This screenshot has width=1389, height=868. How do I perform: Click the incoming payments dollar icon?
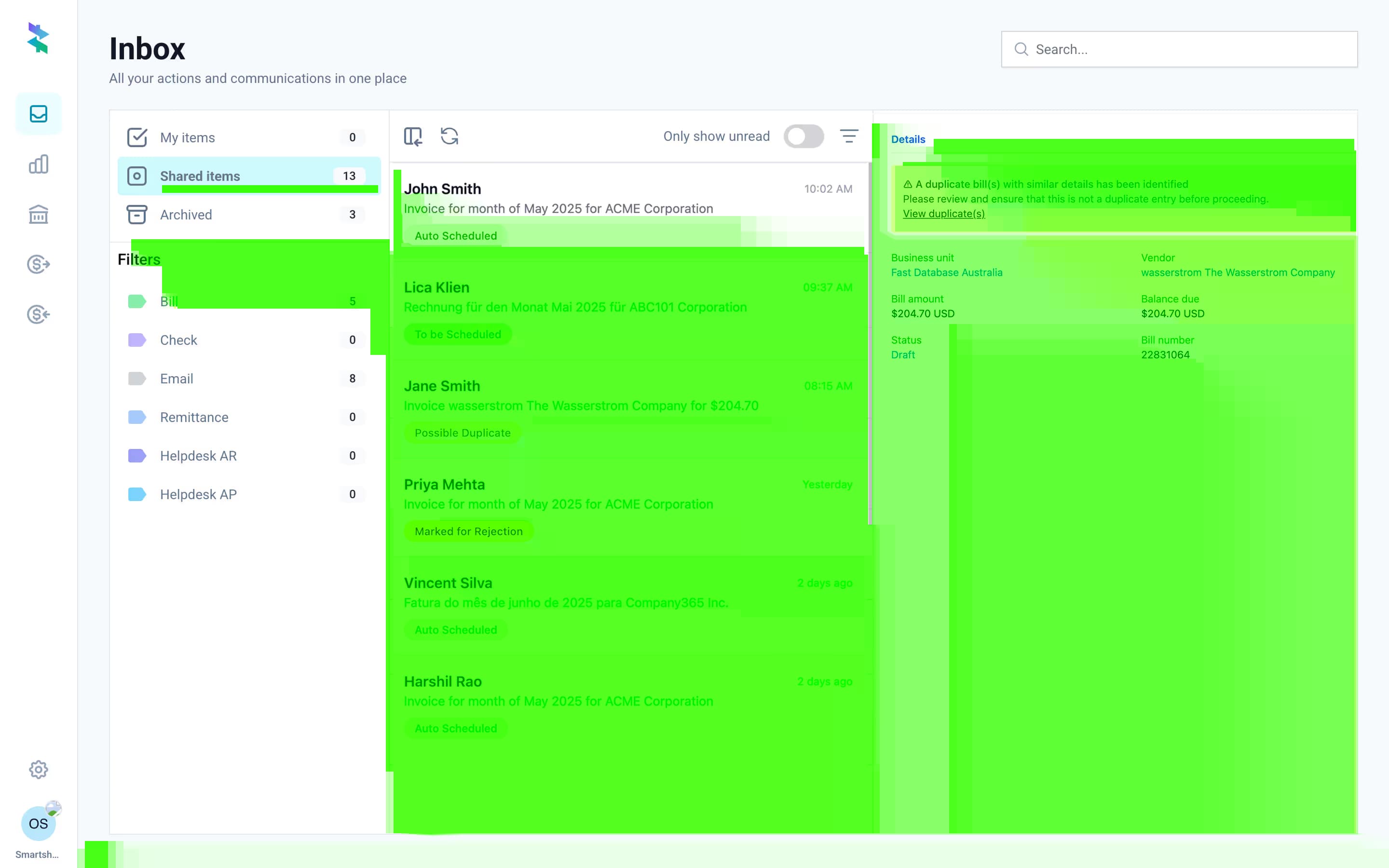point(39,314)
